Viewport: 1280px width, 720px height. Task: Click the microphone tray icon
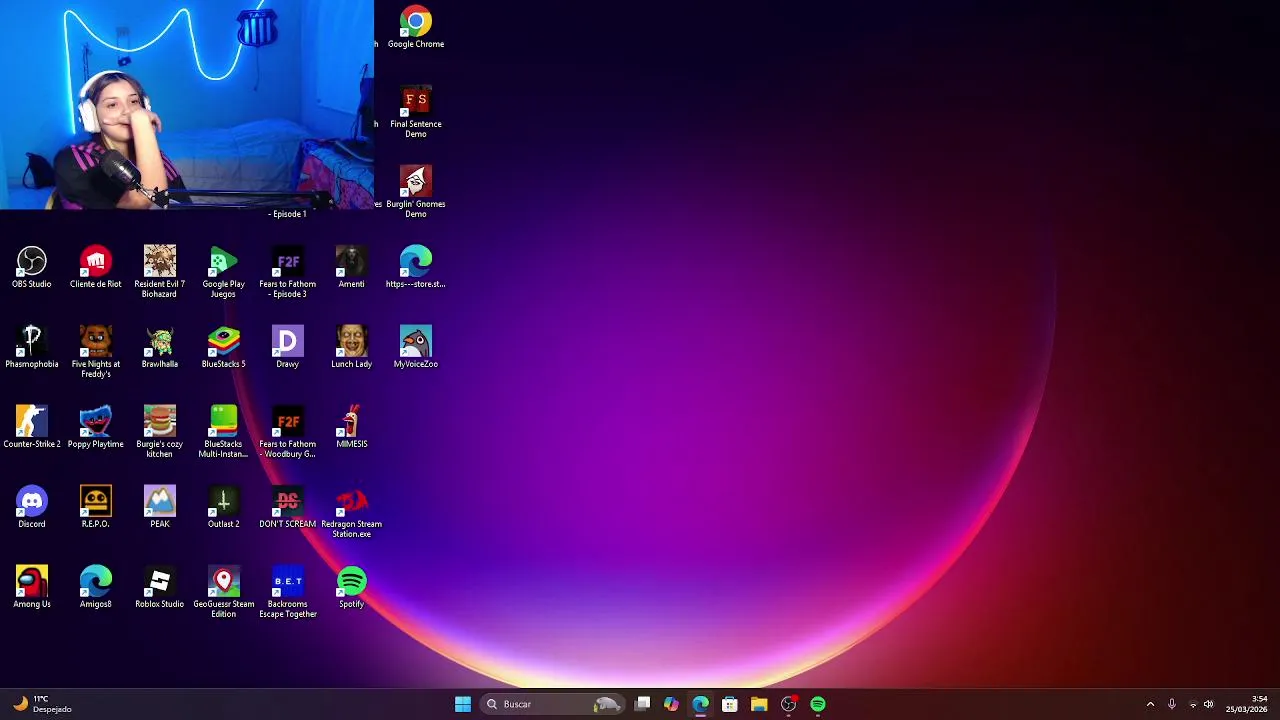(1172, 704)
